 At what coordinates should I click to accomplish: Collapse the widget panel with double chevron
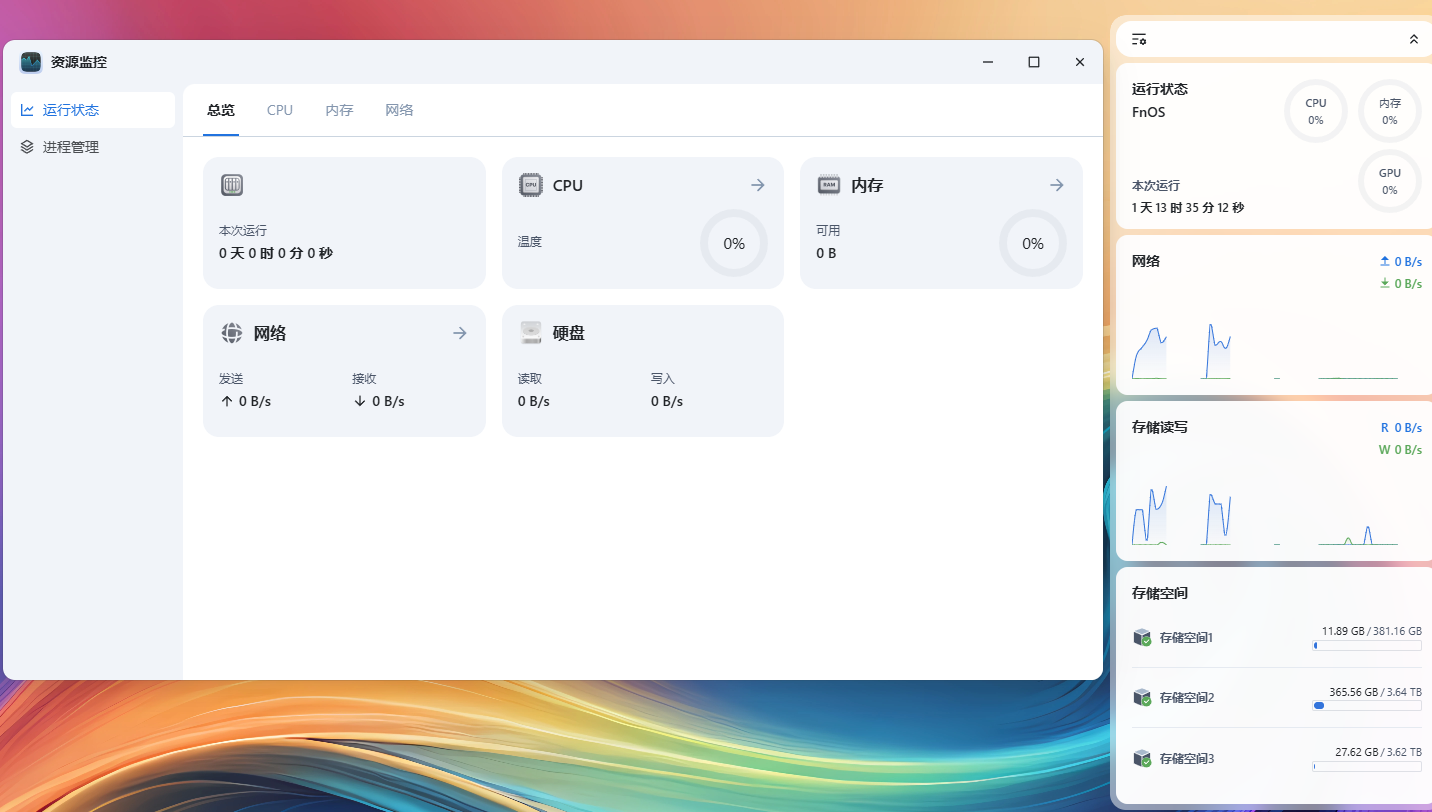click(1413, 39)
